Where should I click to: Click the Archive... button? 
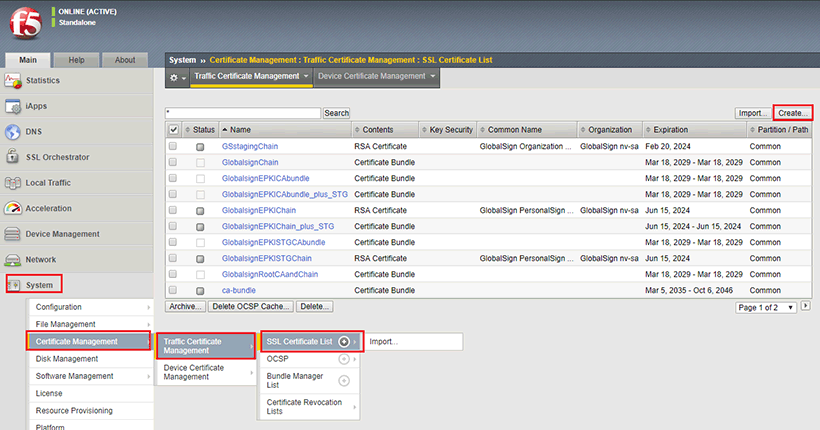(186, 307)
